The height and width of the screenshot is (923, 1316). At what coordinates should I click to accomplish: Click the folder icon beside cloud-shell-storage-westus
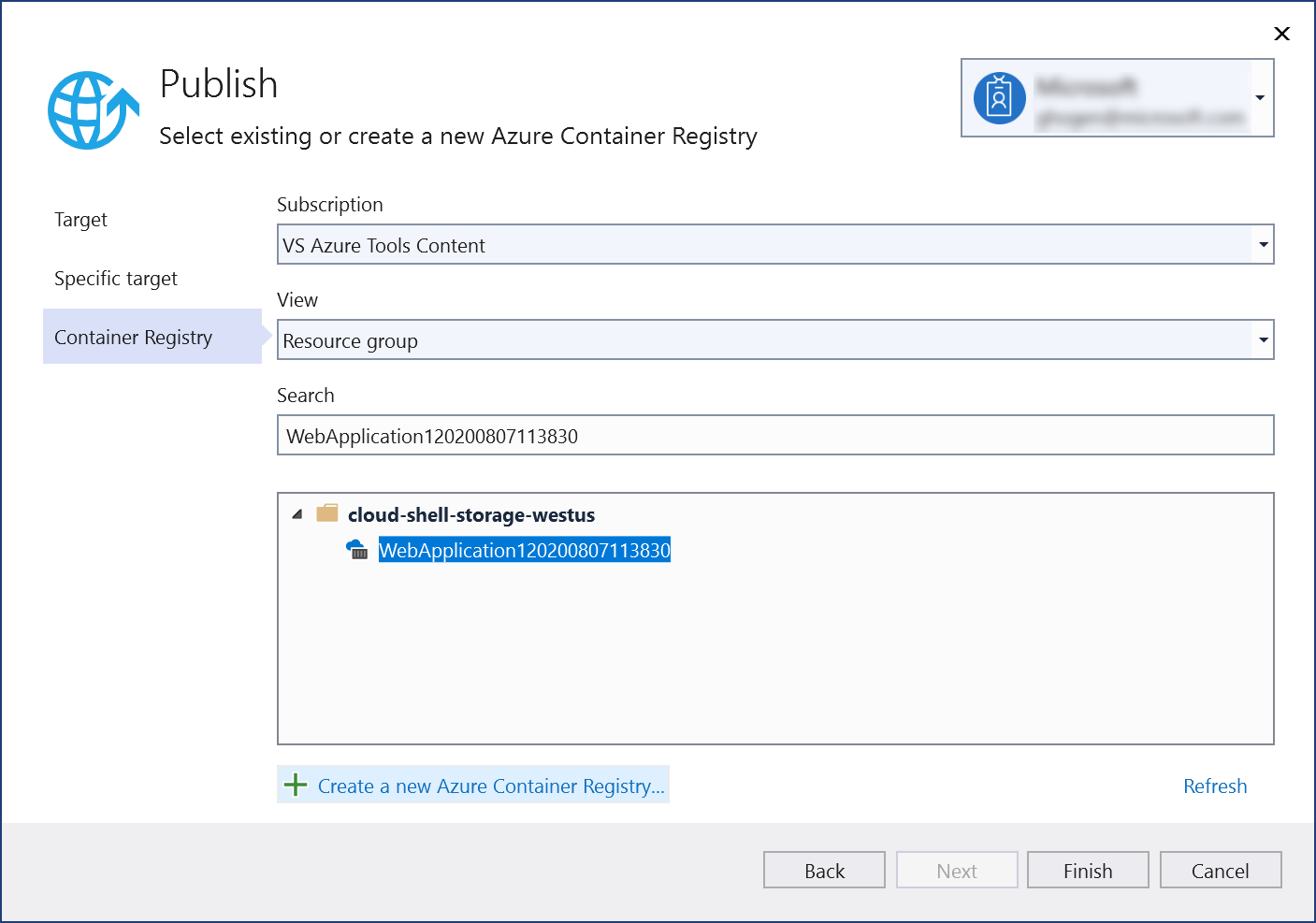[x=327, y=512]
